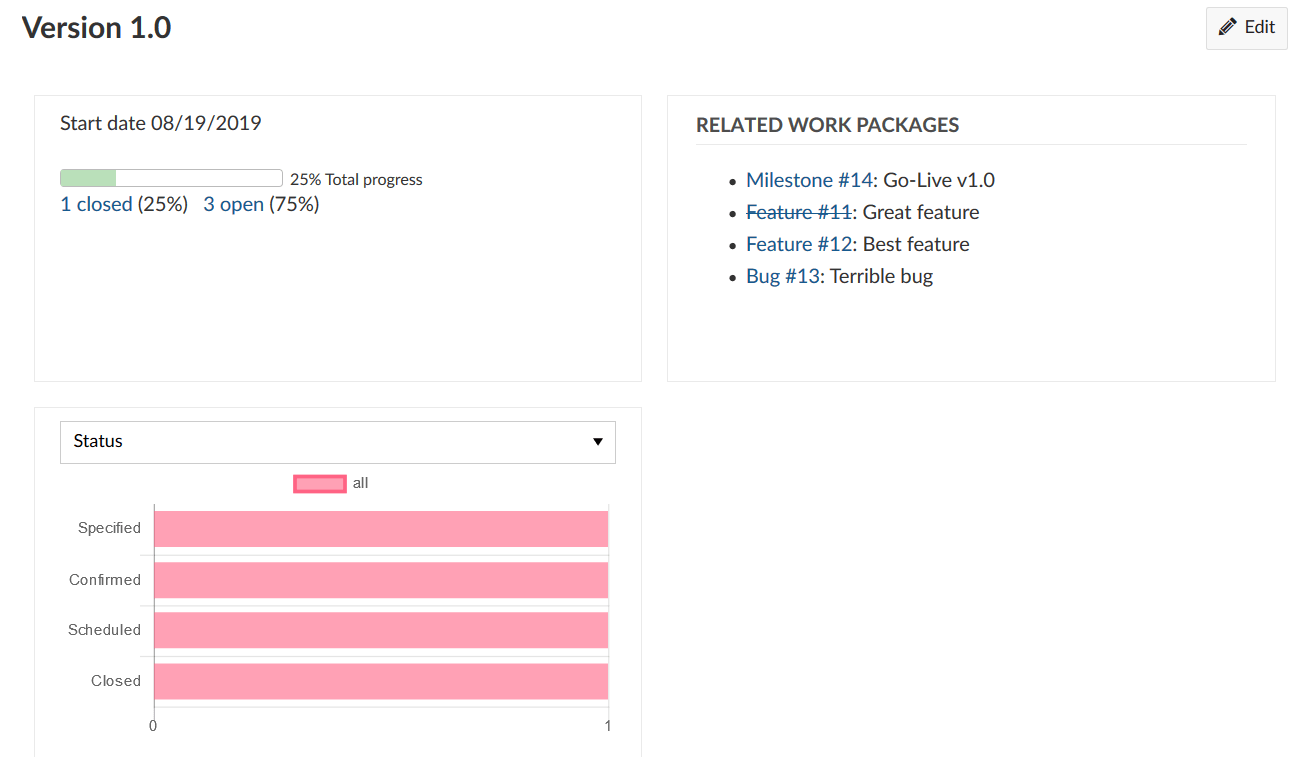Click the Closed status bar in chart
This screenshot has width=1298, height=757.
(x=380, y=681)
